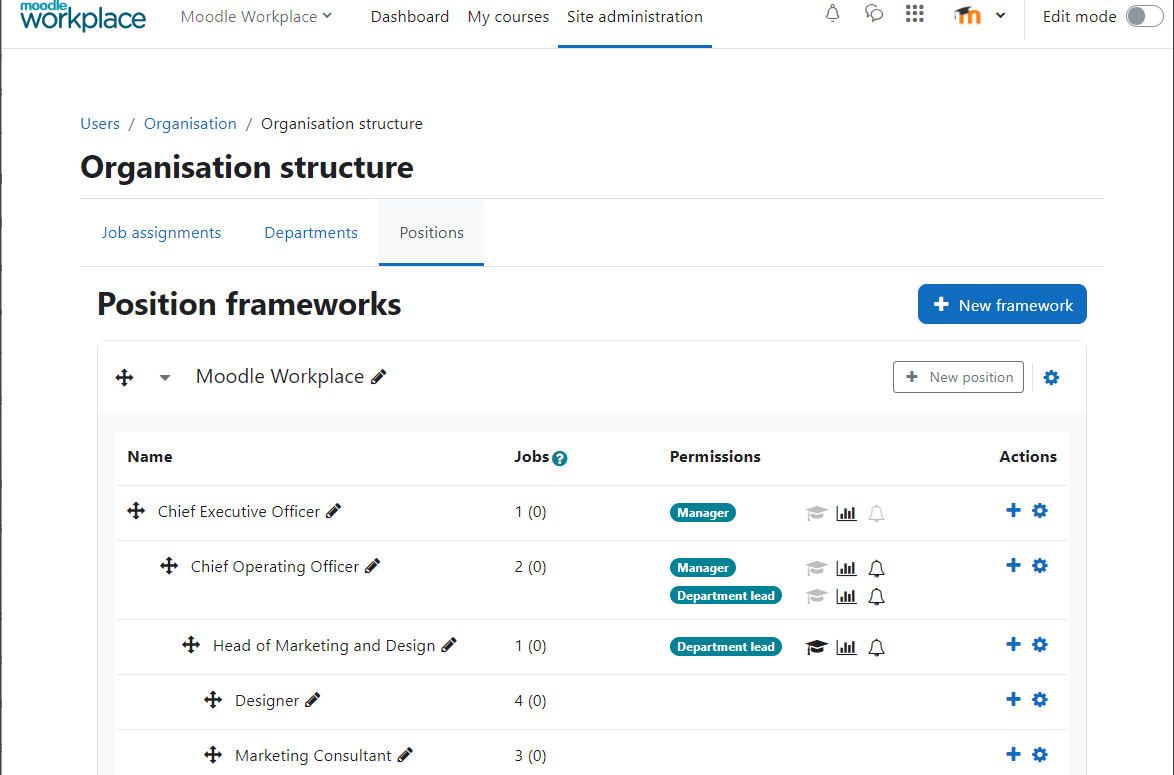Collapse the Moodle Workplace framework triangle
Viewport: 1174px width, 775px height.
[x=165, y=377]
